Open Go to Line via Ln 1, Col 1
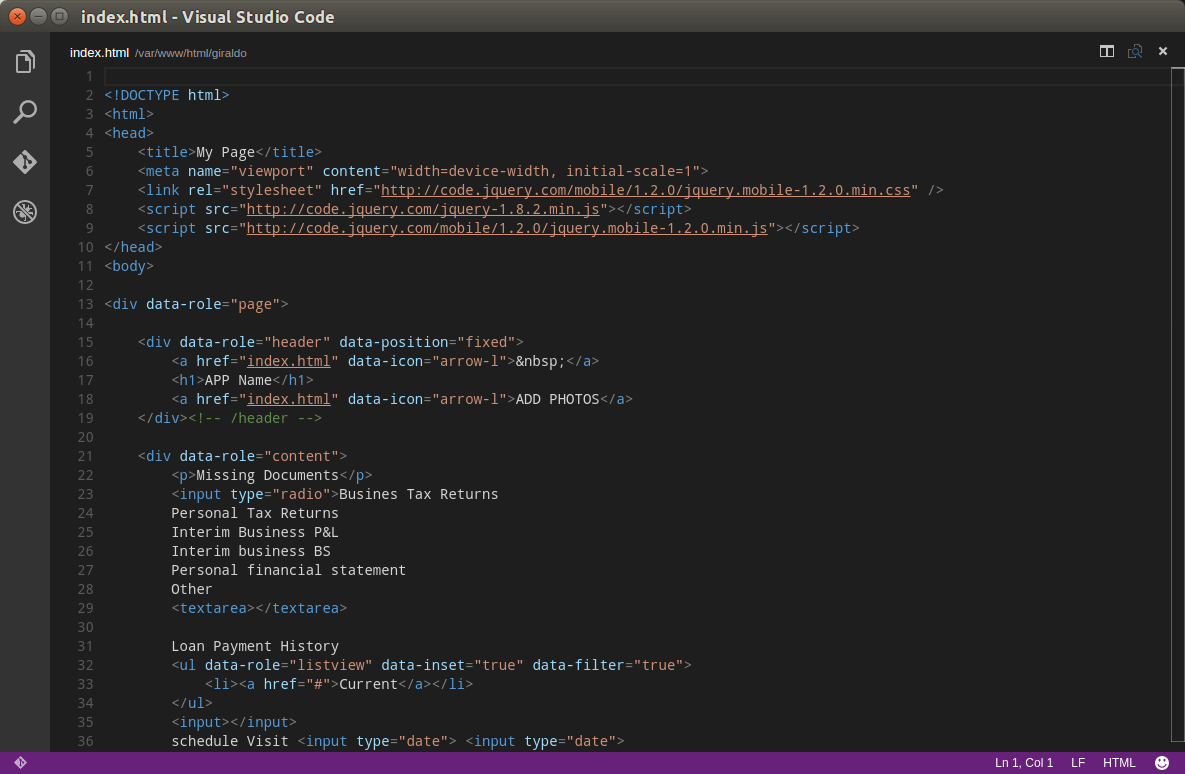 1023,763
